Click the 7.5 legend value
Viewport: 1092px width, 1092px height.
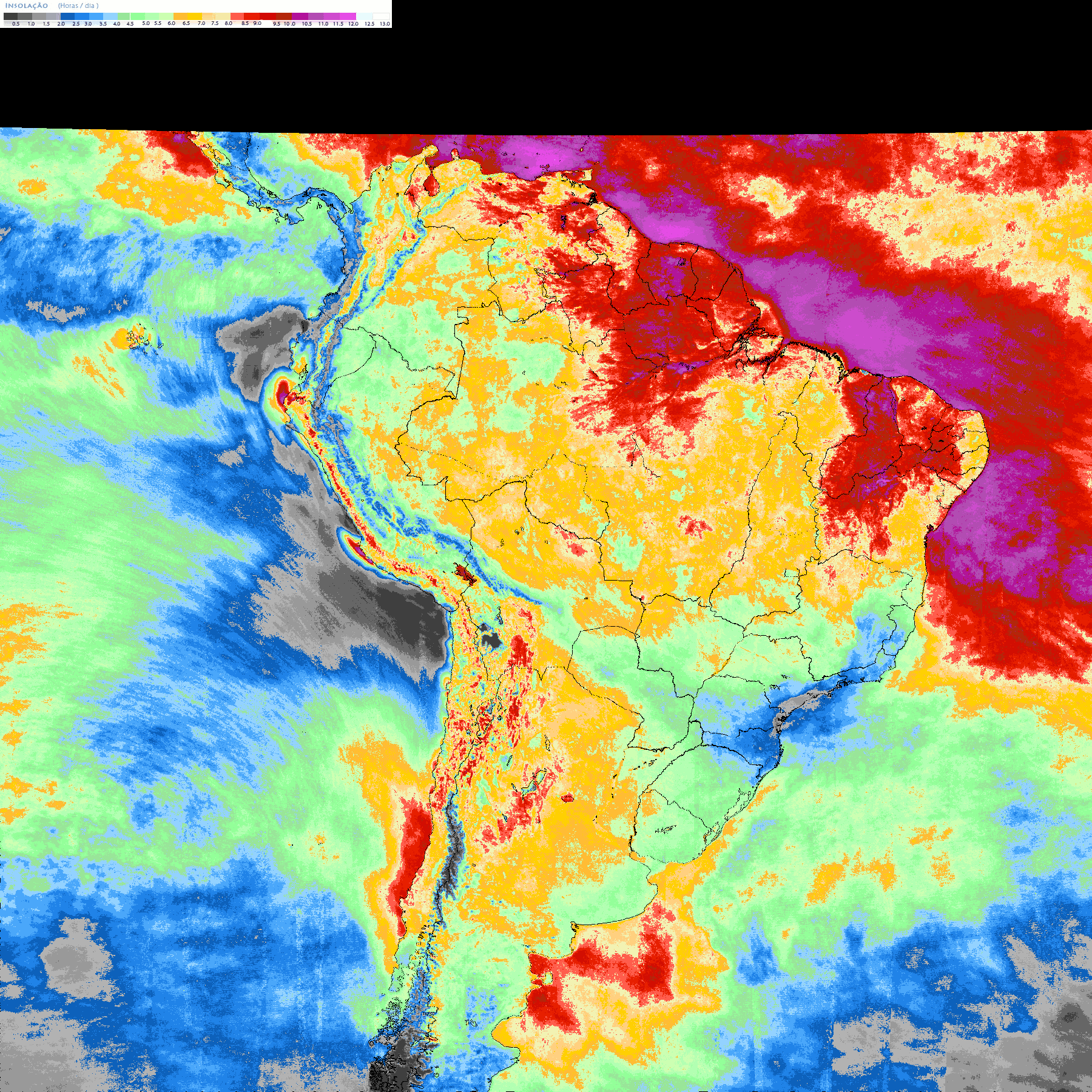pos(215,23)
